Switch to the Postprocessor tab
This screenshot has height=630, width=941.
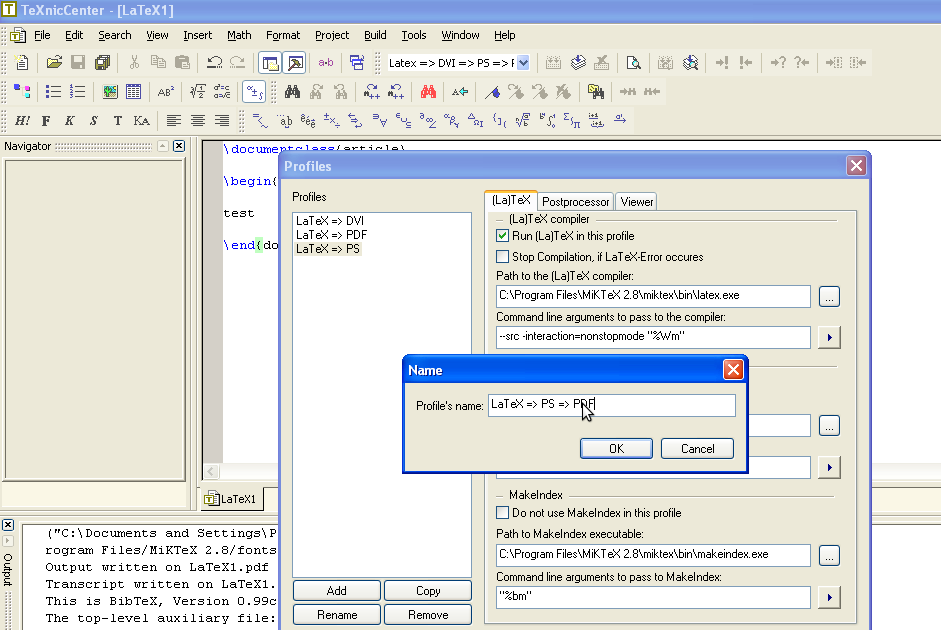tap(574, 200)
